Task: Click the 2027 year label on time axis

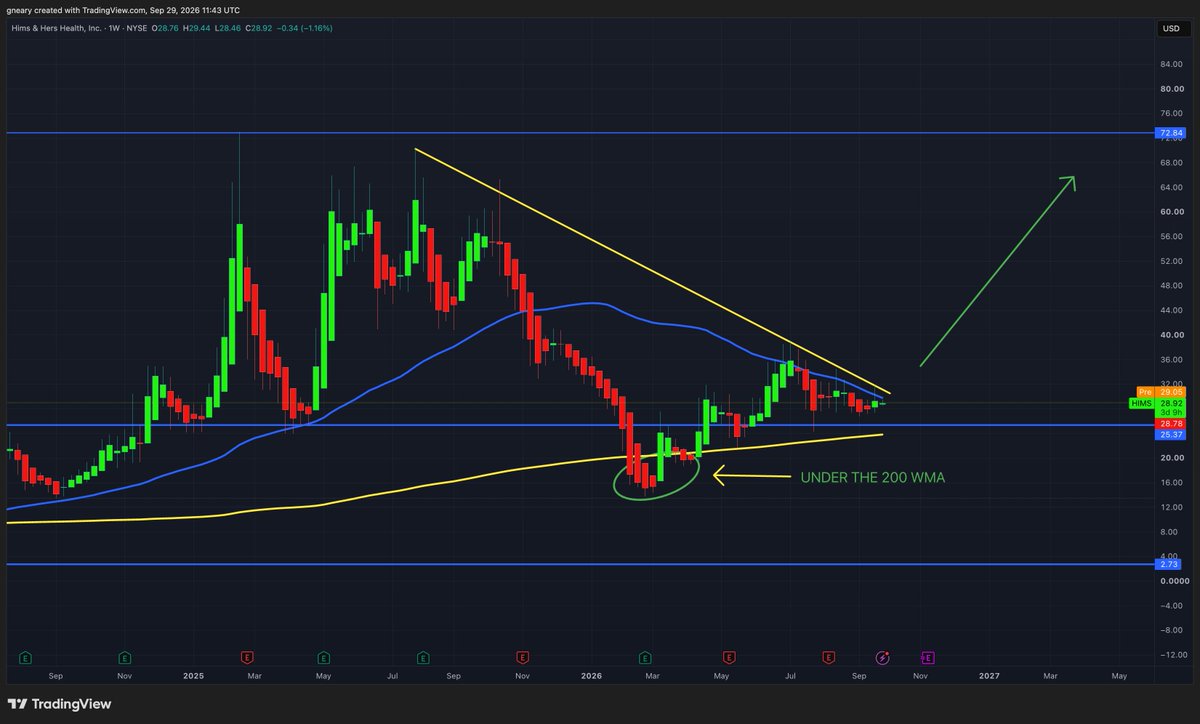Action: (989, 677)
